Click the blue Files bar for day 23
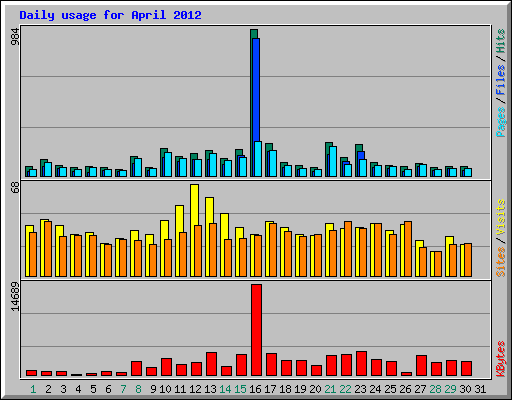 click(x=361, y=156)
